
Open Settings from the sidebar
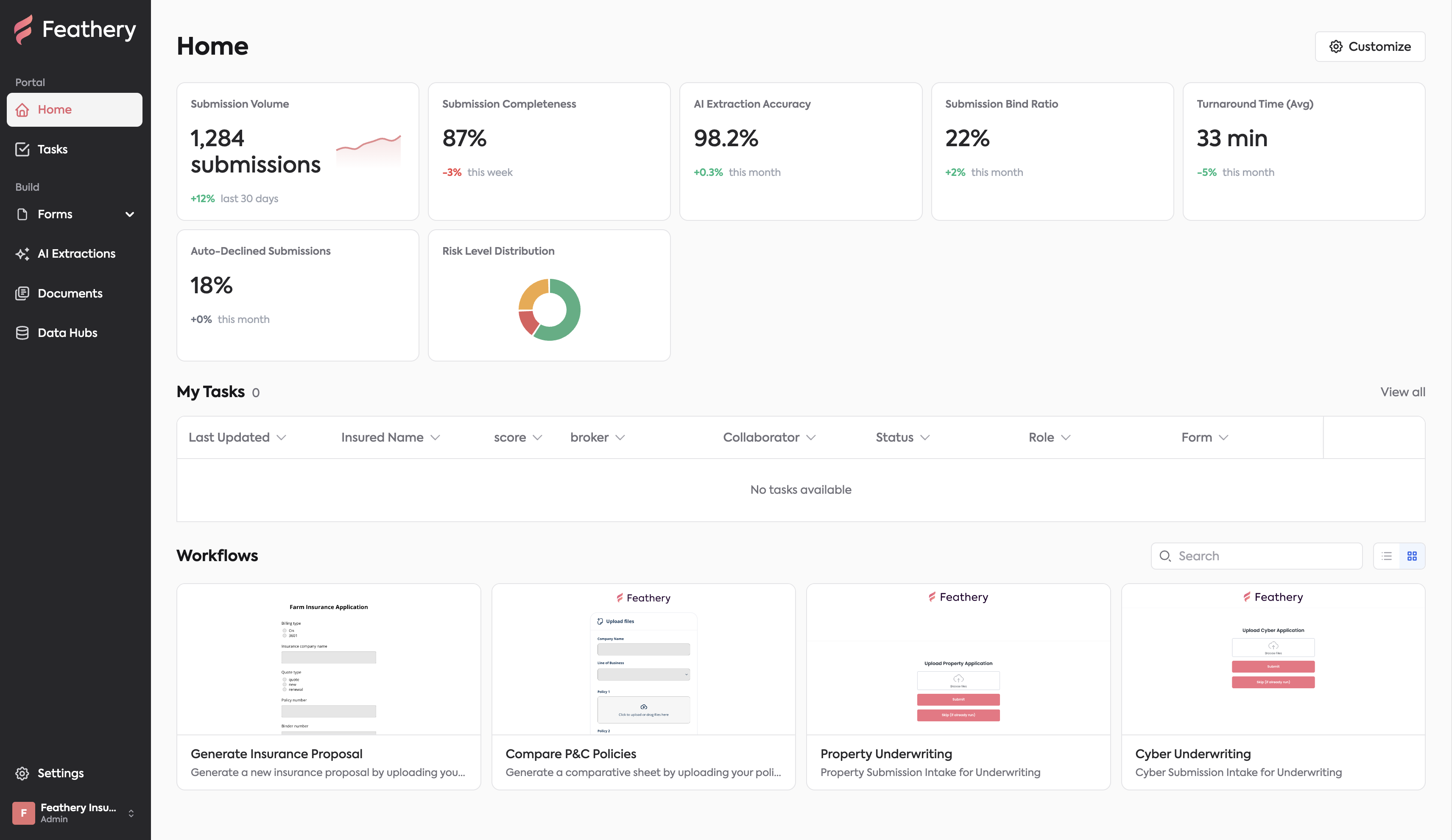74,773
